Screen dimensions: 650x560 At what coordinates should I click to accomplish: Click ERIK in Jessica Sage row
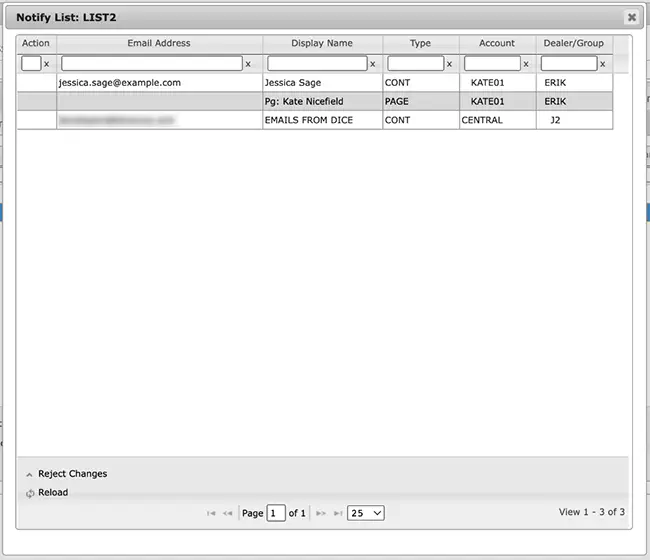(x=574, y=83)
